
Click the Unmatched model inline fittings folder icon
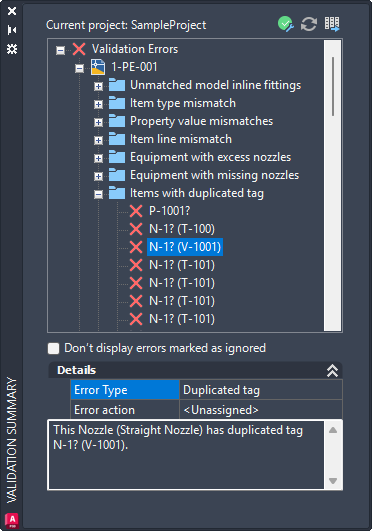pos(117,85)
